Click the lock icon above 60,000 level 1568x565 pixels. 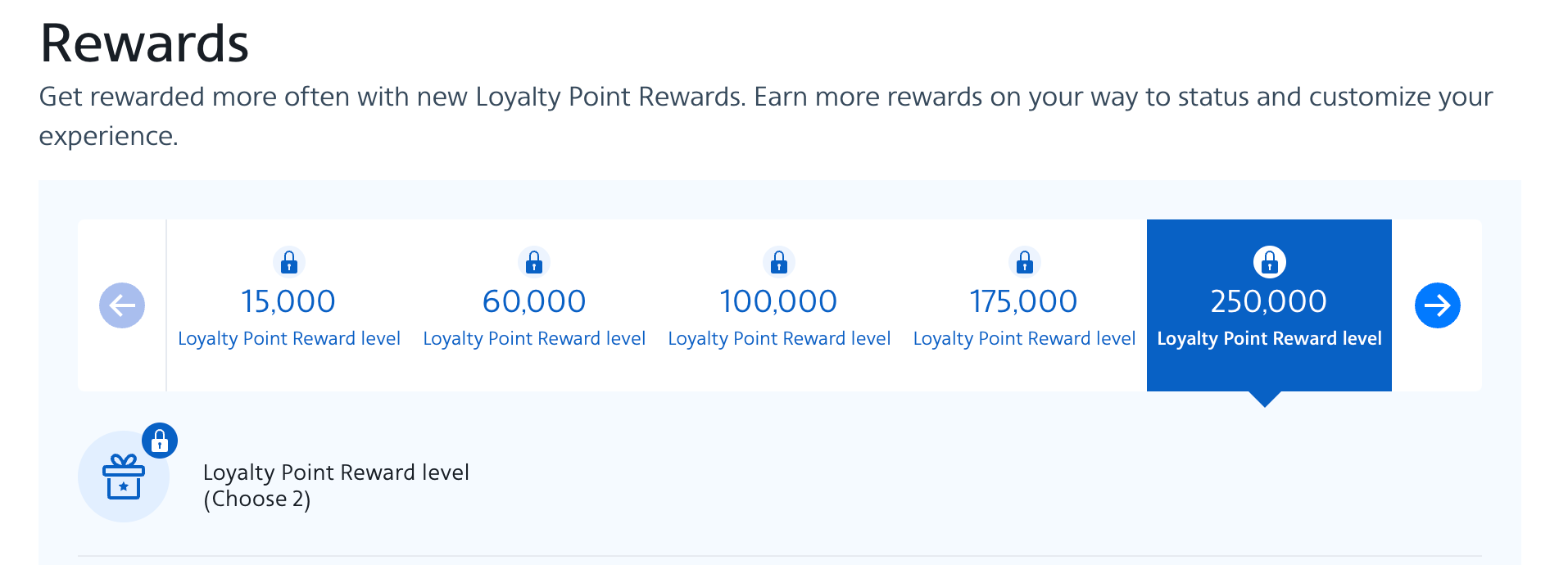[533, 262]
